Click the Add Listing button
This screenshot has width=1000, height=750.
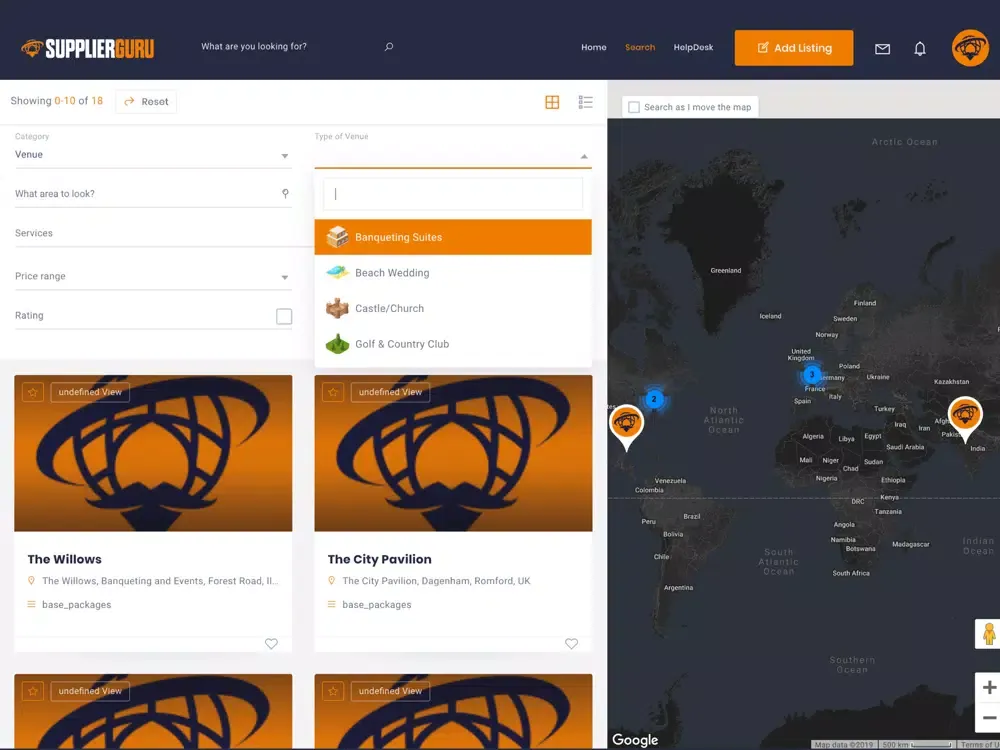click(793, 48)
